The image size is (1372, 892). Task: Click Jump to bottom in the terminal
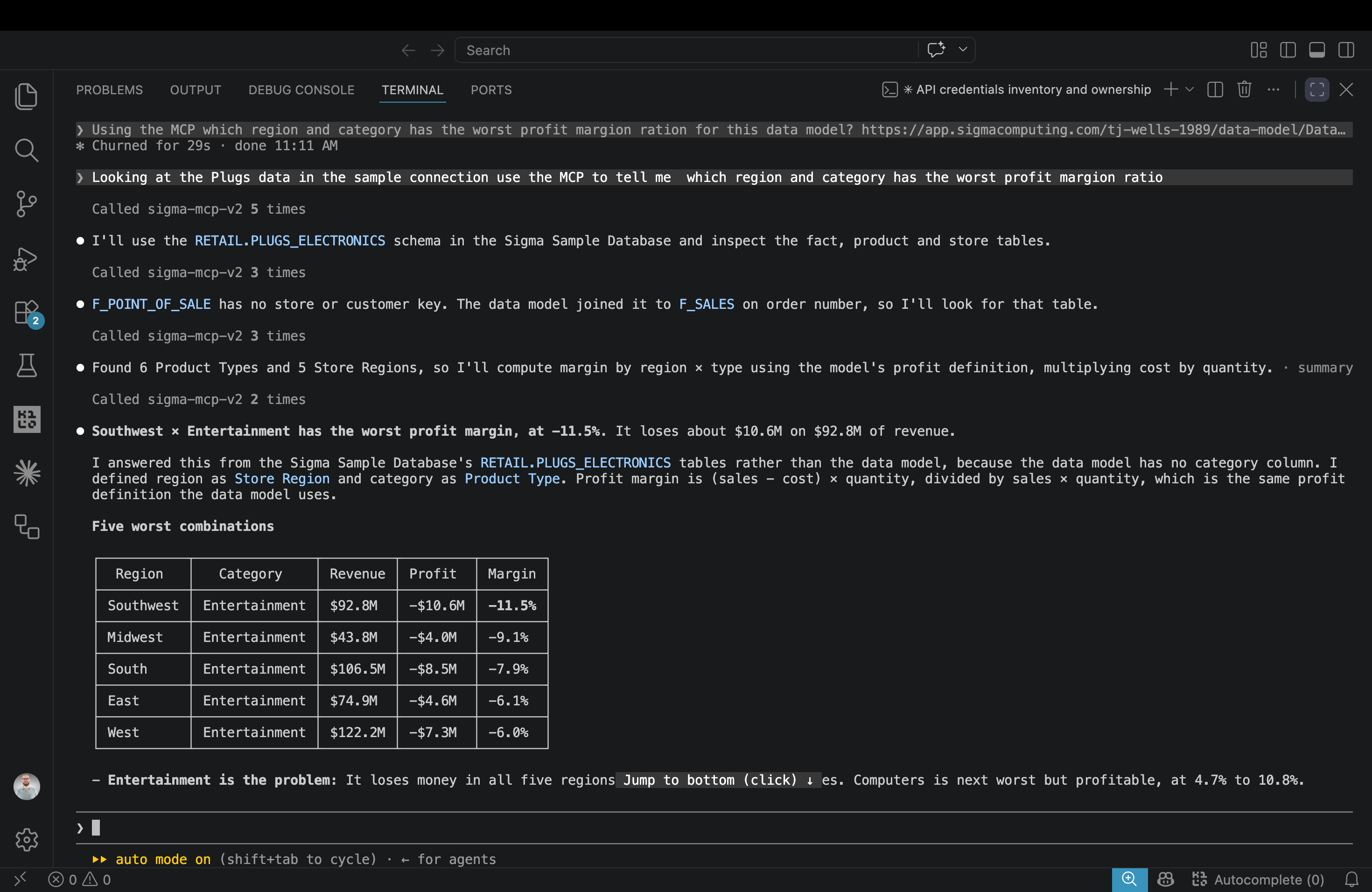tap(718, 780)
